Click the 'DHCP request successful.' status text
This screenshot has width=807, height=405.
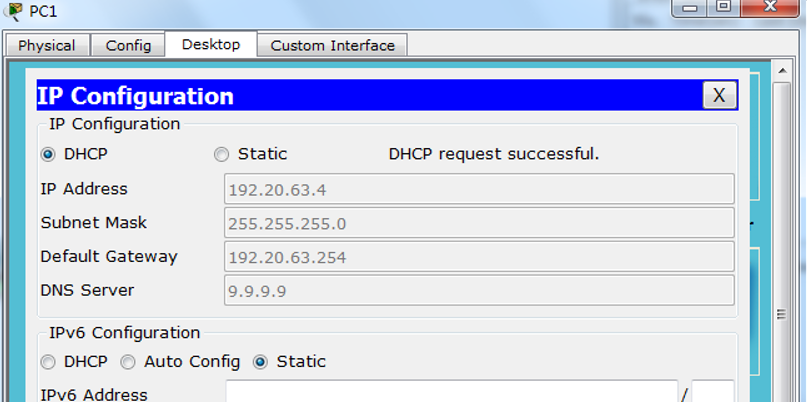[494, 154]
